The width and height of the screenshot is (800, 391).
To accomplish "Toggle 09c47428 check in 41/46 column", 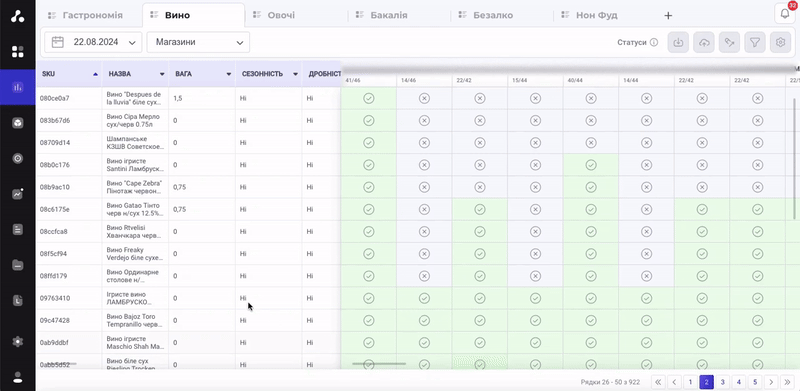I will (x=368, y=321).
